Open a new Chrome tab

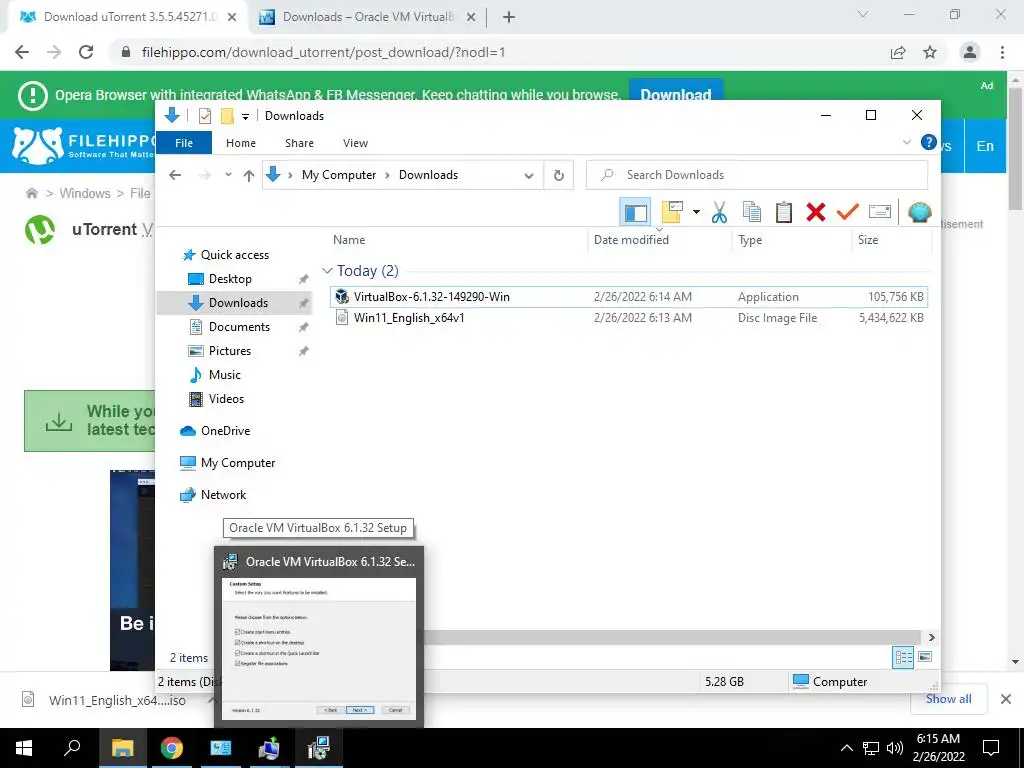click(509, 17)
